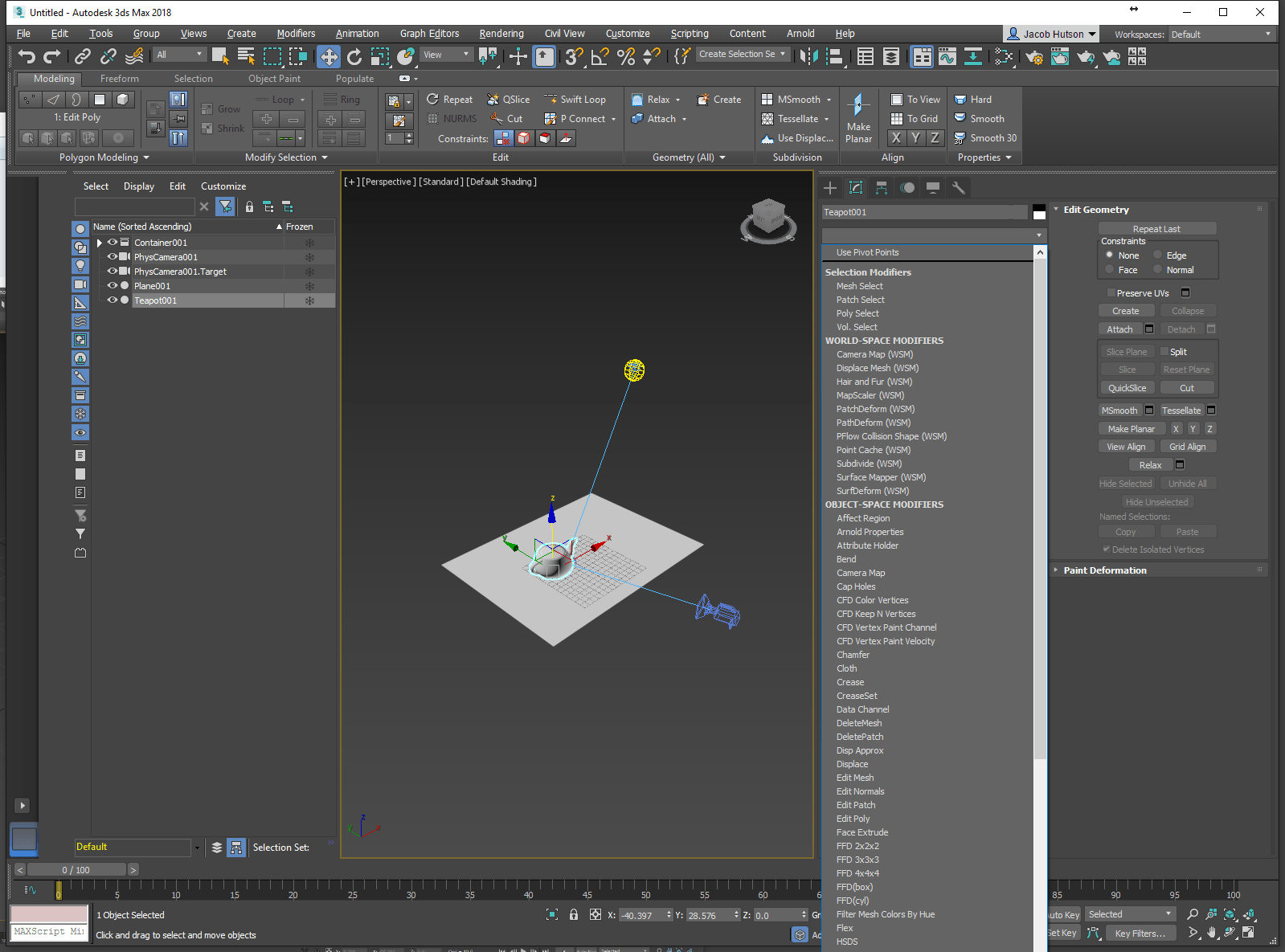Open Create Selection Set dropdown
Viewport: 1285px width, 952px height.
tap(742, 54)
